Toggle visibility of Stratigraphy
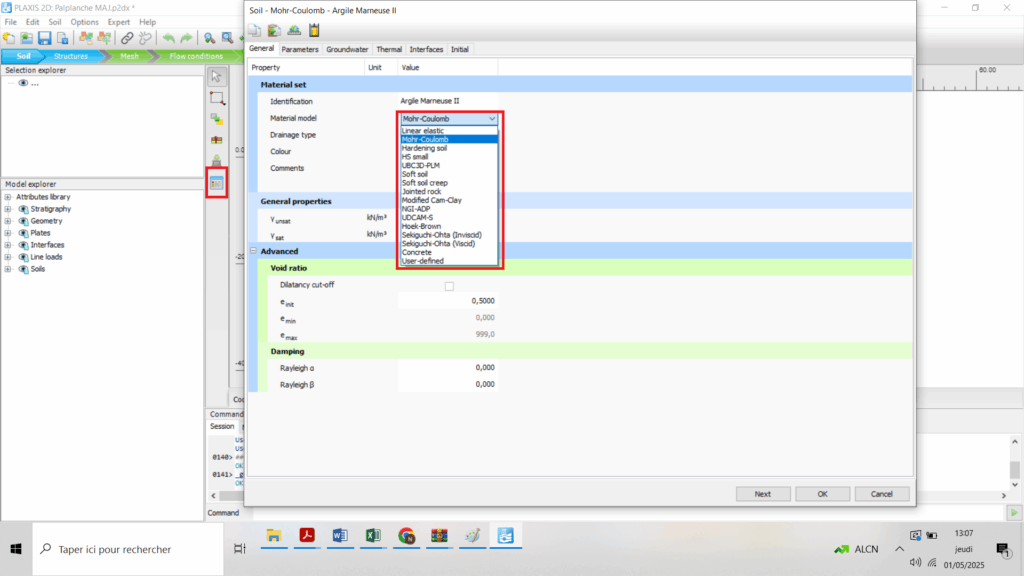Screen dimensions: 1024x576 tap(24, 209)
